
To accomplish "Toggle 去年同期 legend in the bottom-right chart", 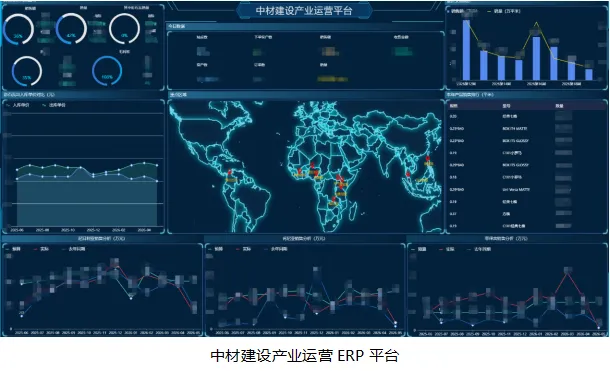I will coord(479,249).
